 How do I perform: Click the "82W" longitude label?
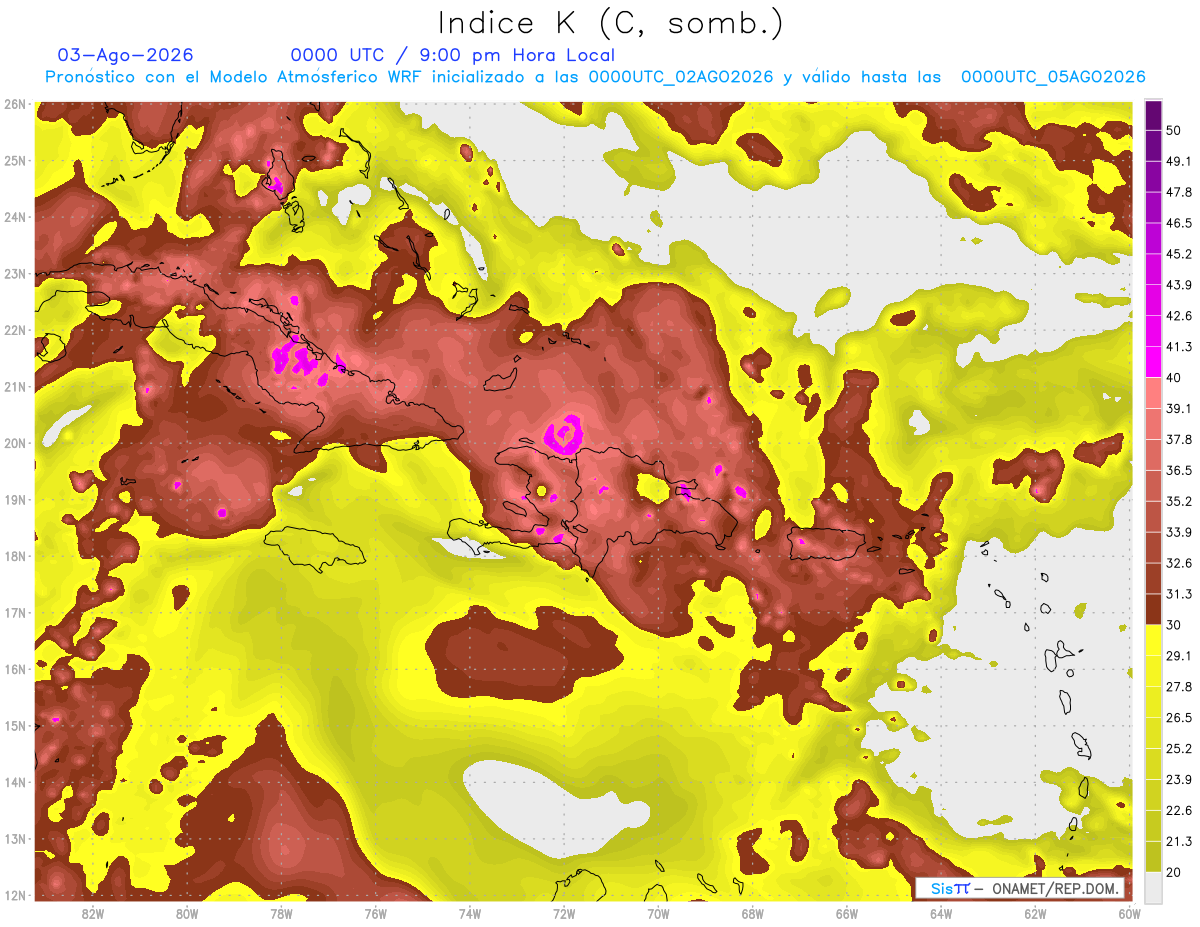(x=93, y=914)
